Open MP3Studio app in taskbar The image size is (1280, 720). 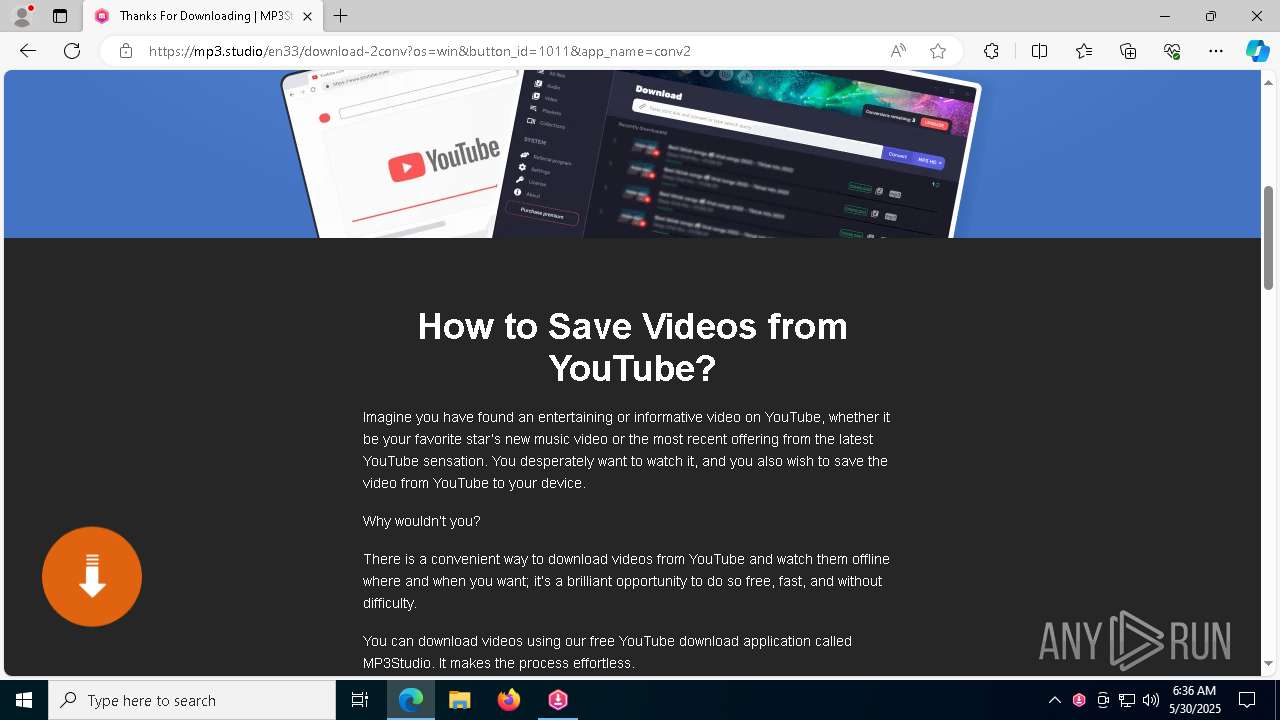(x=558, y=700)
